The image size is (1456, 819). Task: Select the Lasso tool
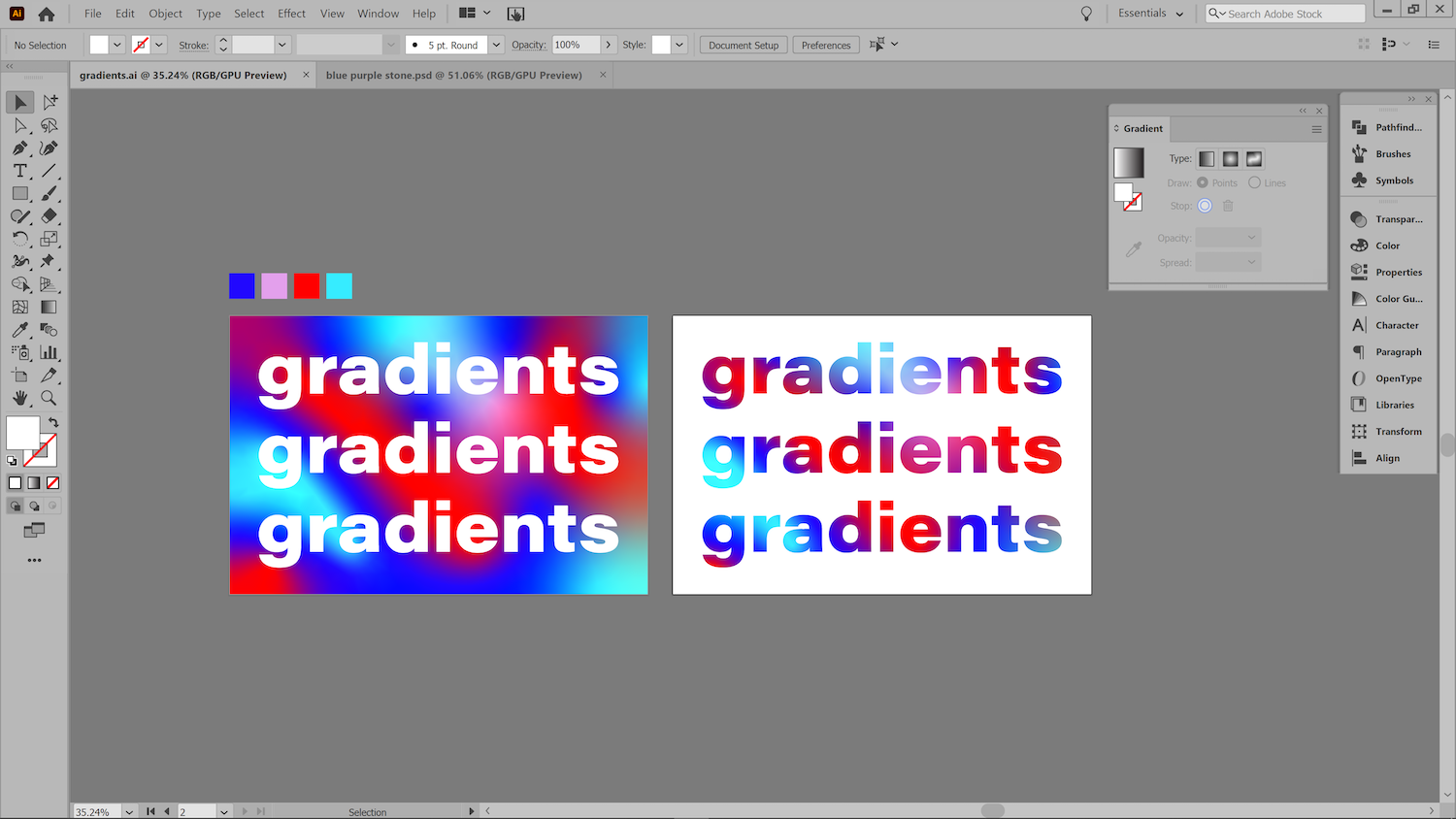pyautogui.click(x=50, y=125)
